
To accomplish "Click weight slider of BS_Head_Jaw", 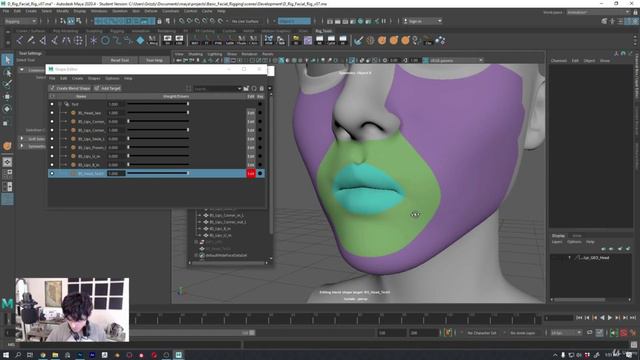I will tap(158, 113).
